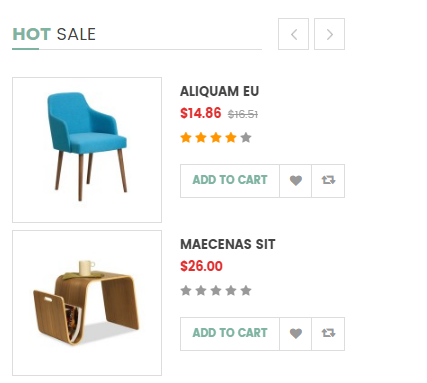Viewport: 427px width, 383px height.
Task: Click the $26.00 price of Maecenas Sit
Action: coord(201,266)
